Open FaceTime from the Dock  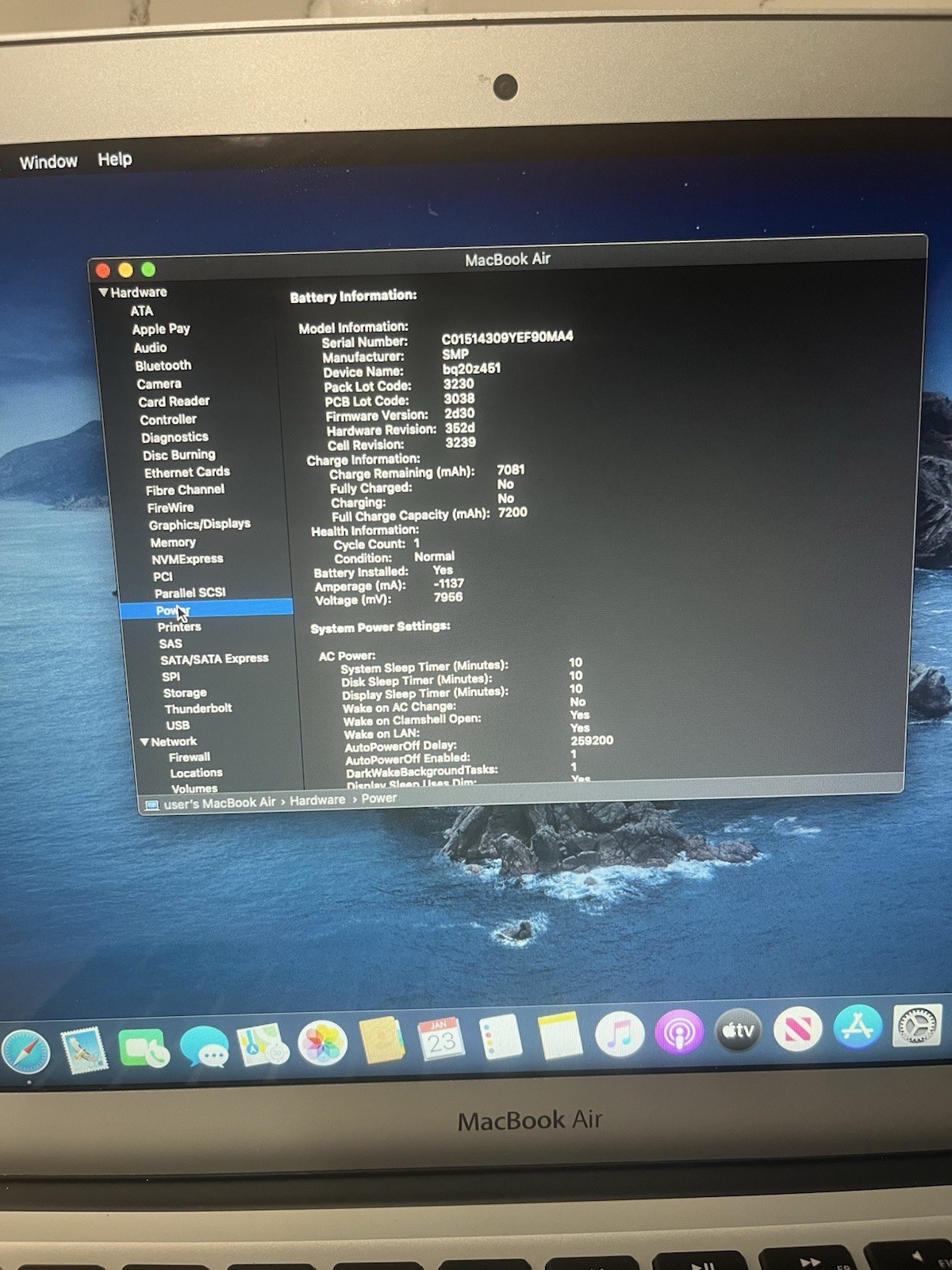(x=144, y=1049)
